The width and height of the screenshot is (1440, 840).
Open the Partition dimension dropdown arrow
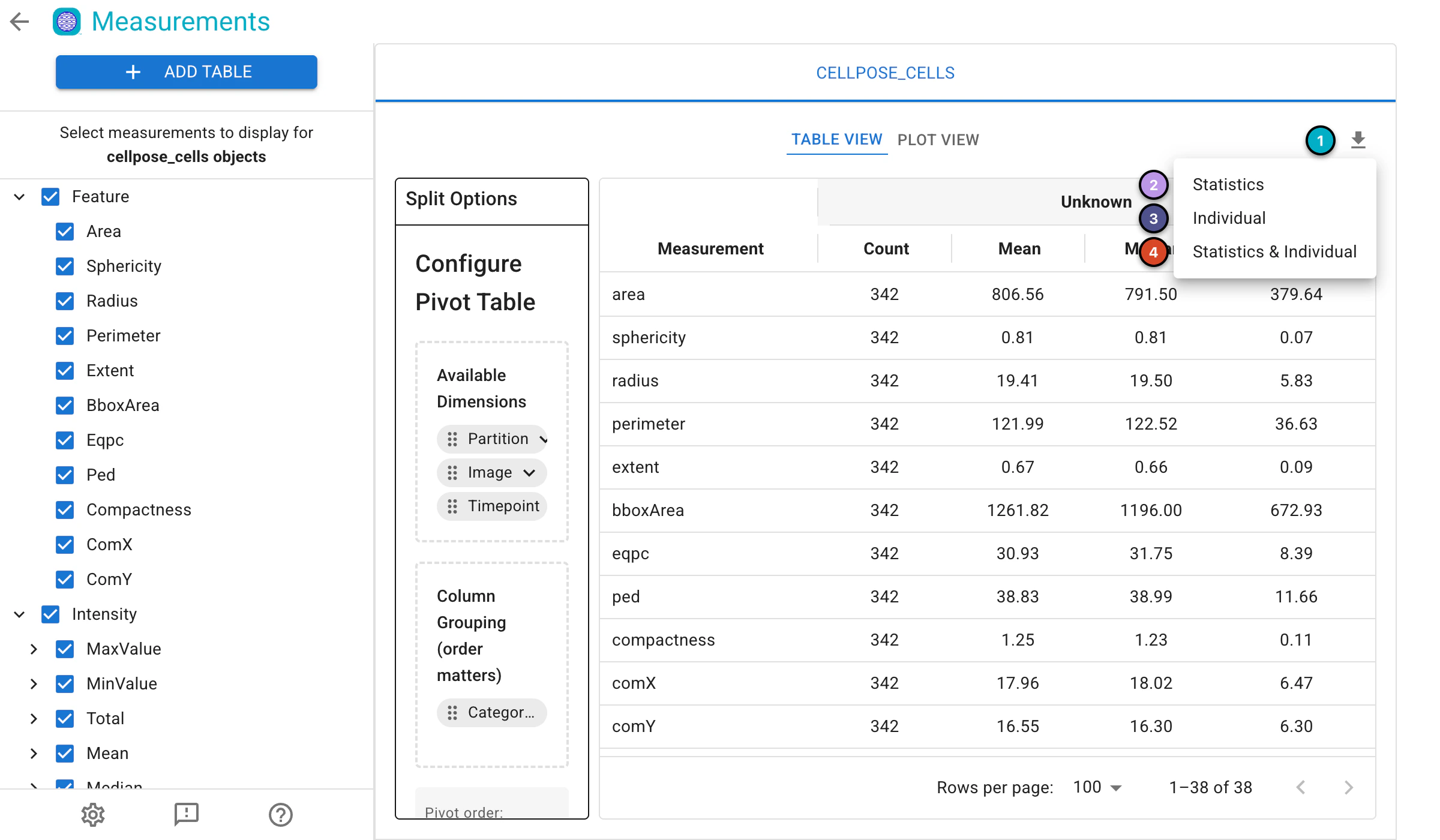tap(542, 439)
